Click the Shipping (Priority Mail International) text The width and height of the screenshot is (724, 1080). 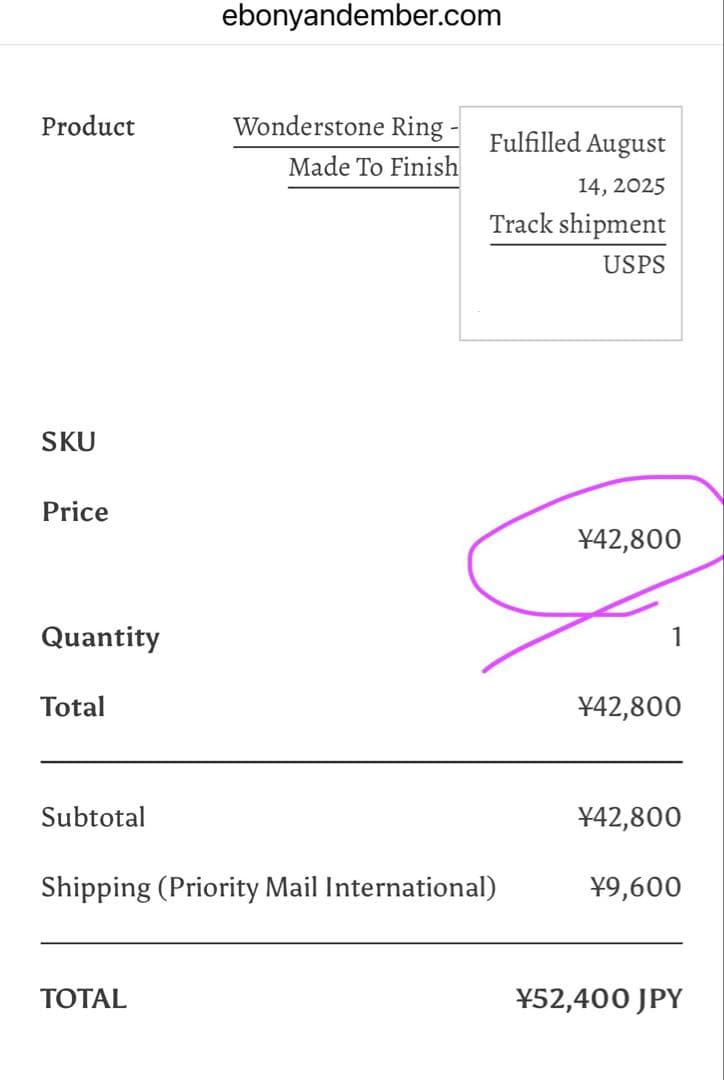click(268, 887)
